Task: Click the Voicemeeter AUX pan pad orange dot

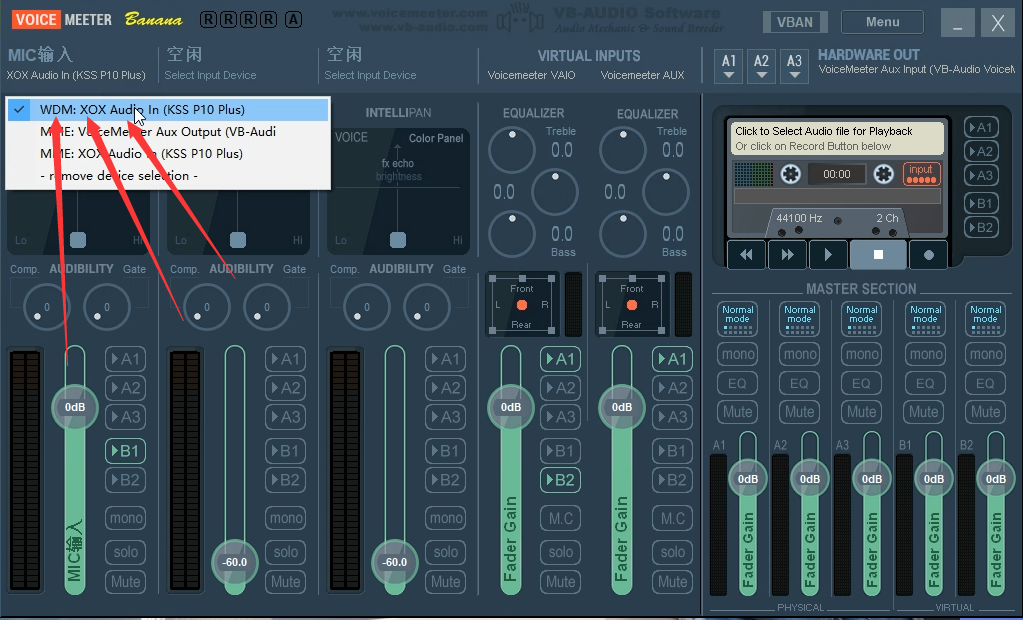Action: [632, 305]
